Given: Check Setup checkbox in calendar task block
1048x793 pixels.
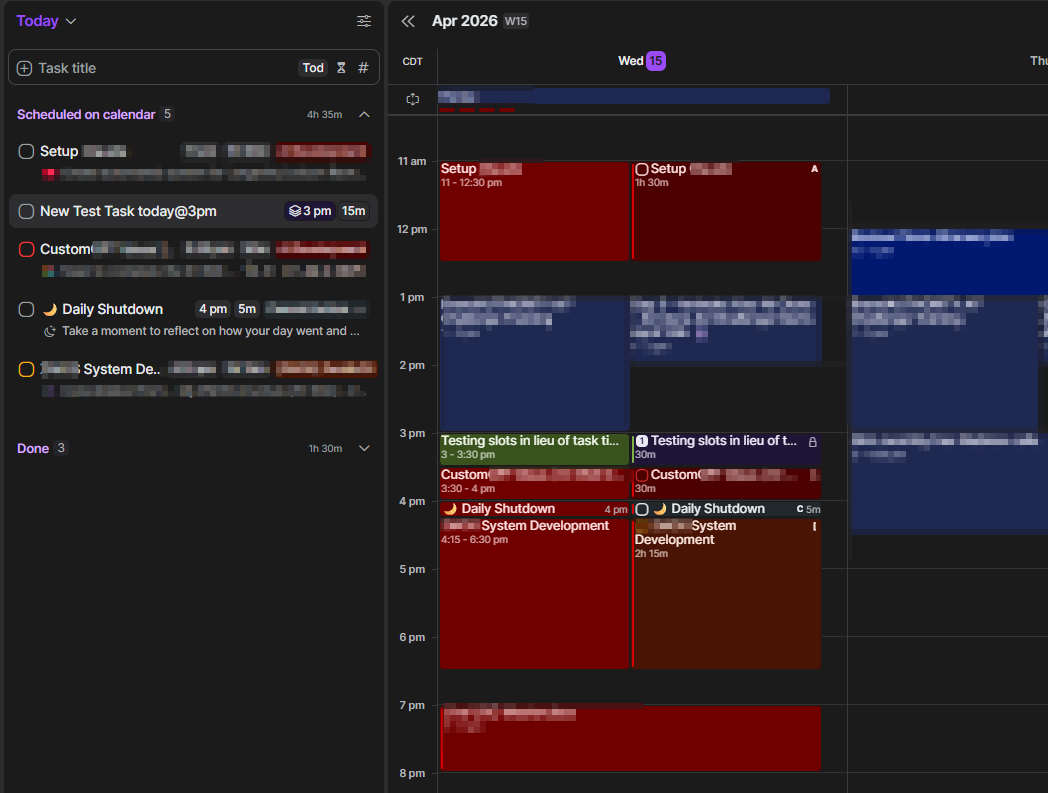Looking at the screenshot, I should pyautogui.click(x=642, y=169).
